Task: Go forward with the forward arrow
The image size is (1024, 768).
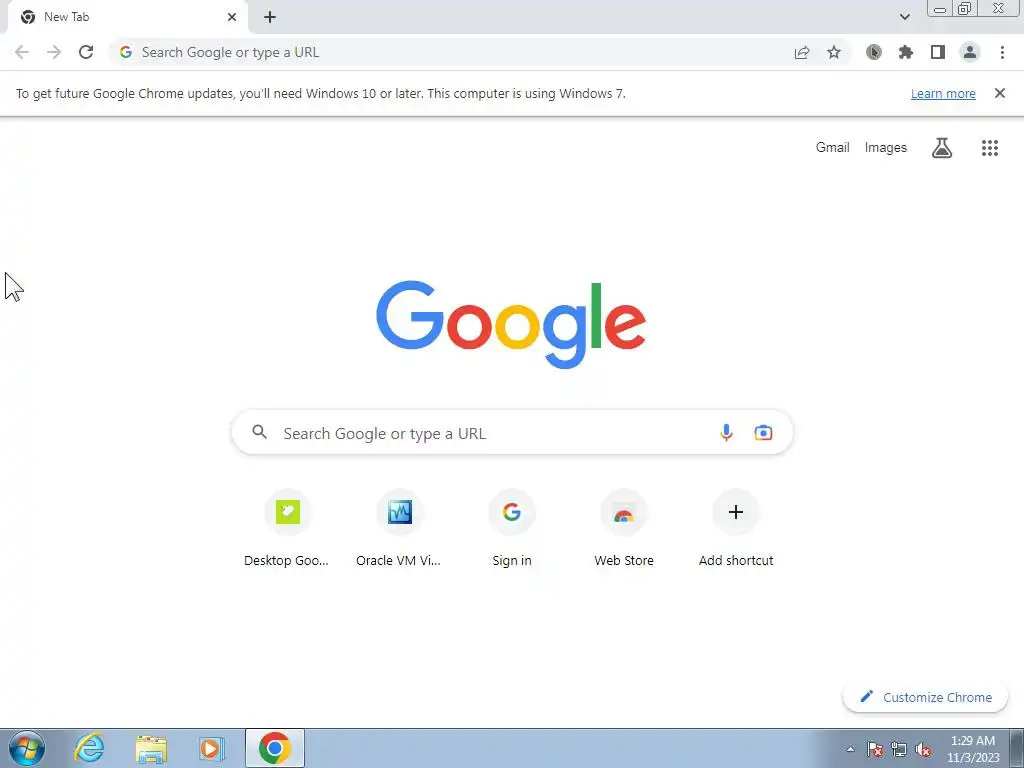Action: pos(54,52)
